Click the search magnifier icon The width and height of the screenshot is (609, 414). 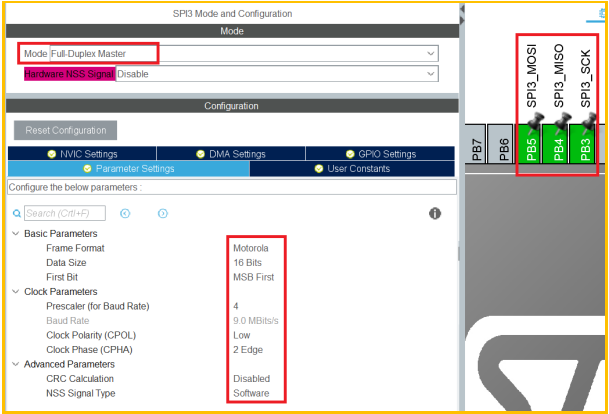(16, 213)
